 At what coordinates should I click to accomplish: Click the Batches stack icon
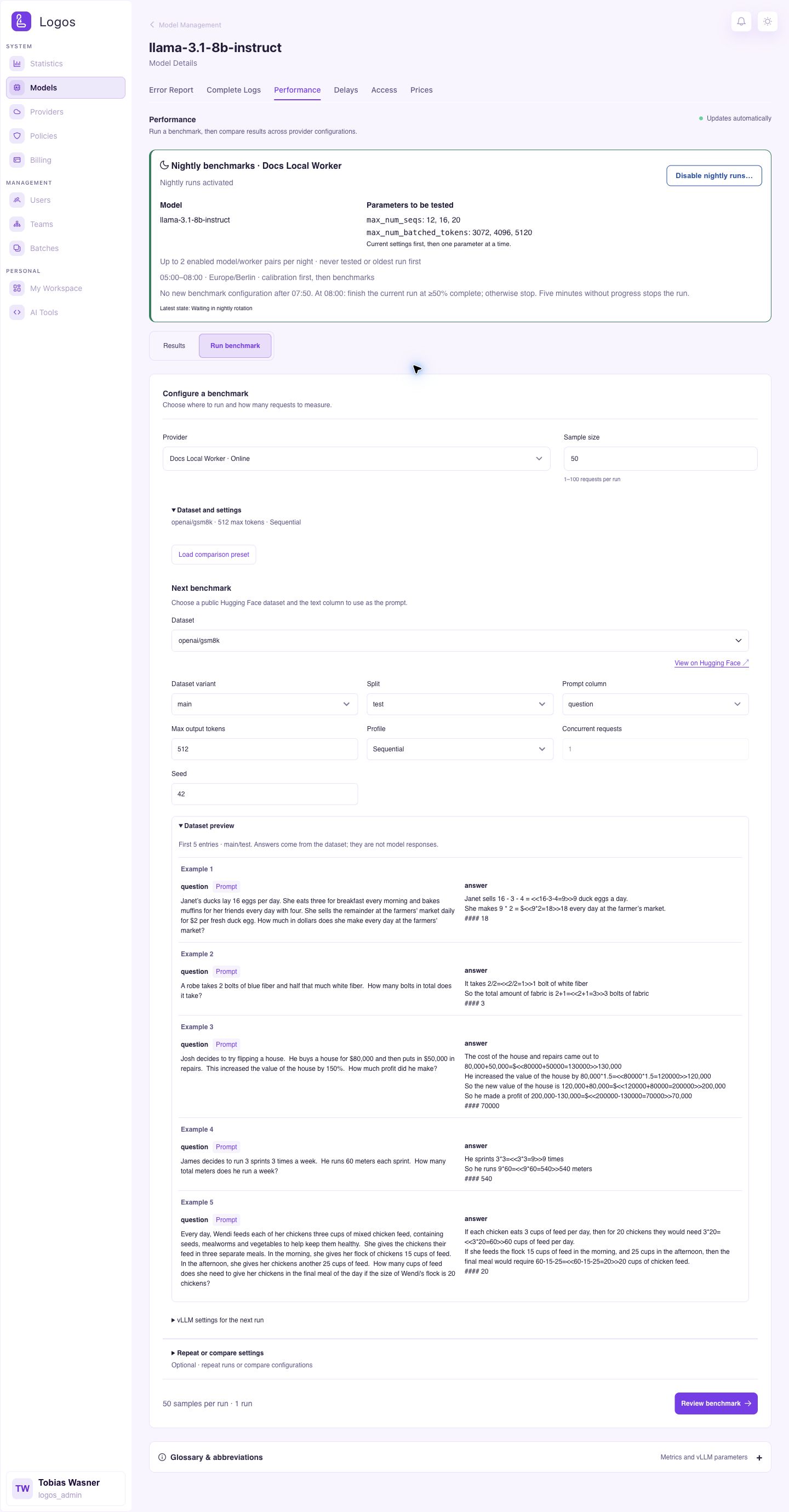(x=17, y=248)
